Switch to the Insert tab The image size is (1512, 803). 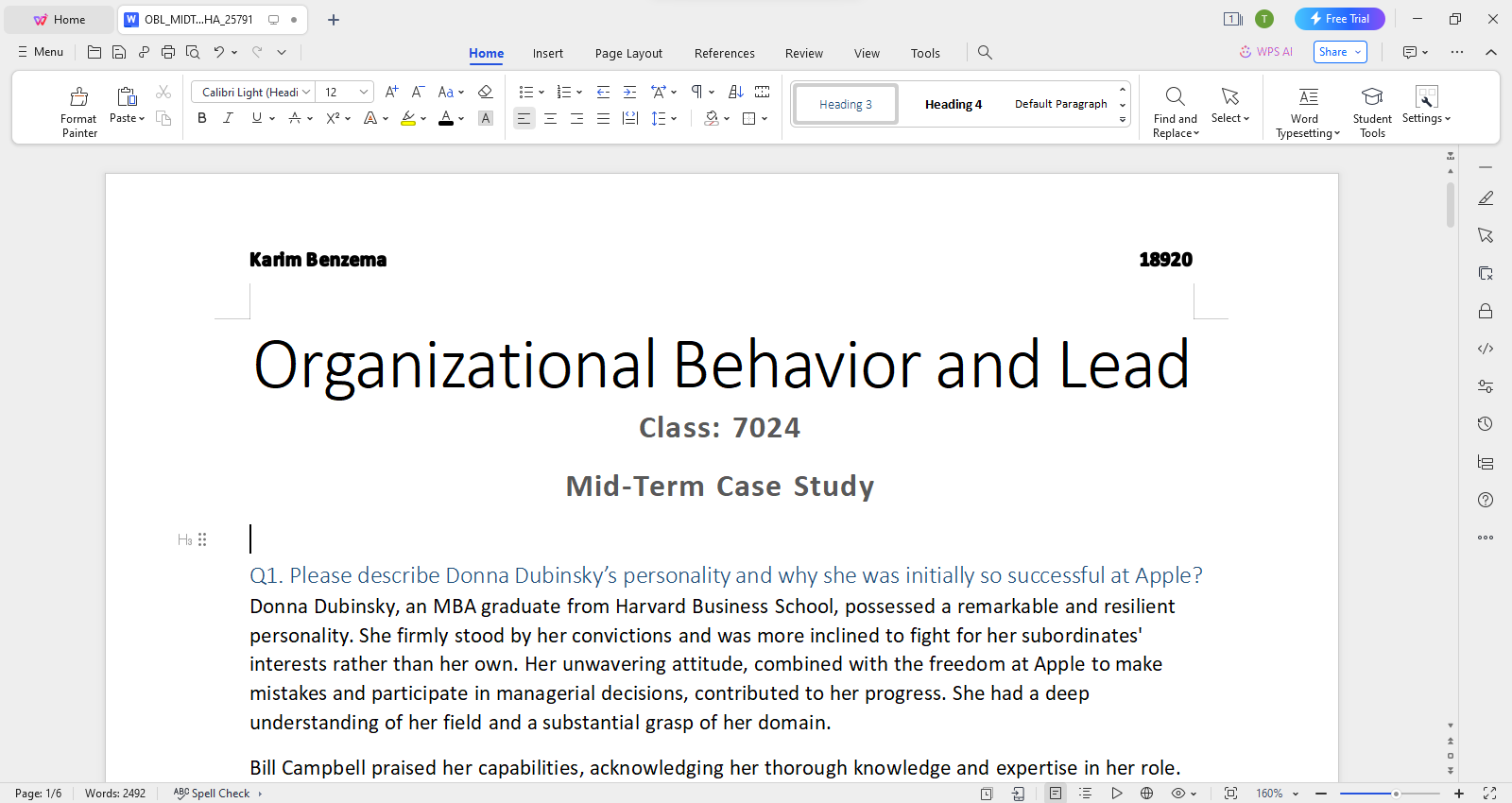[x=547, y=54]
